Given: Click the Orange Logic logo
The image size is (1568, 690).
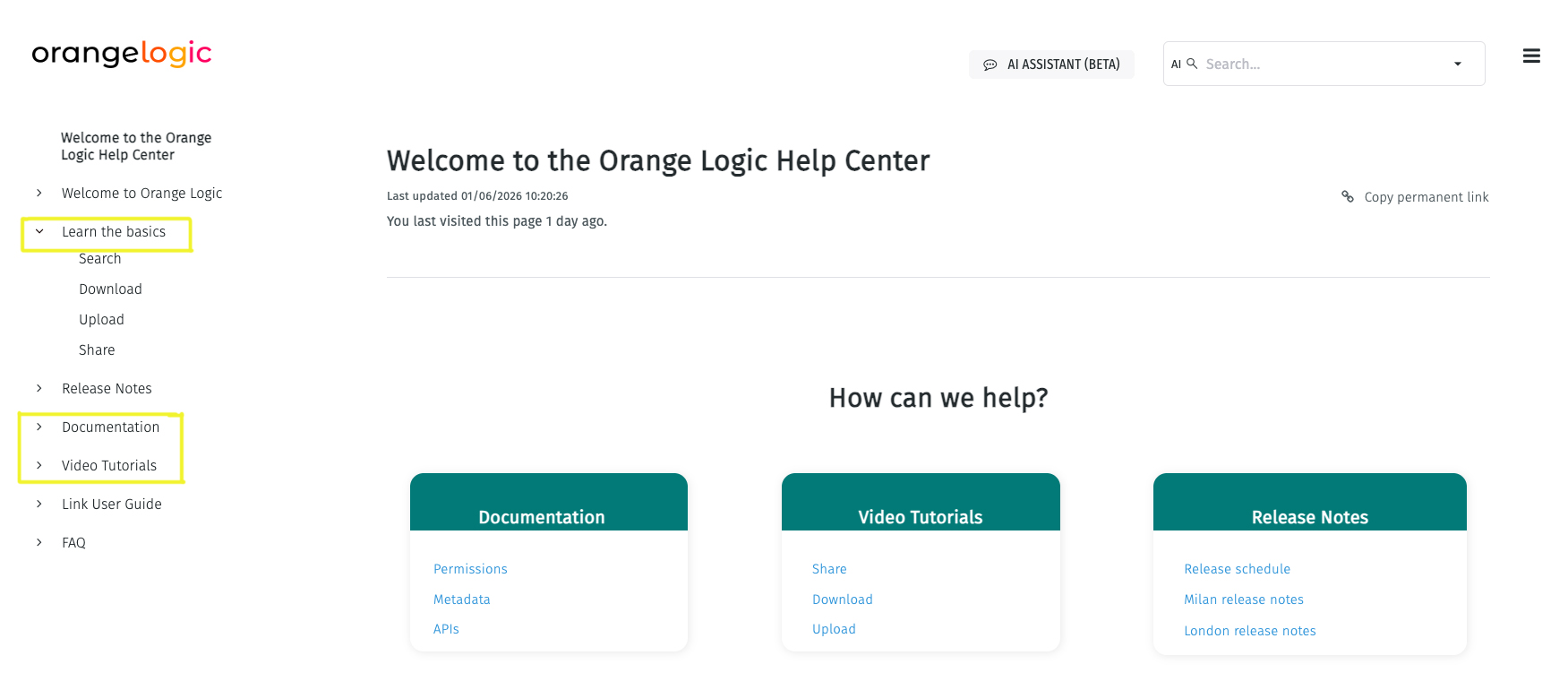Looking at the screenshot, I should pos(122,54).
